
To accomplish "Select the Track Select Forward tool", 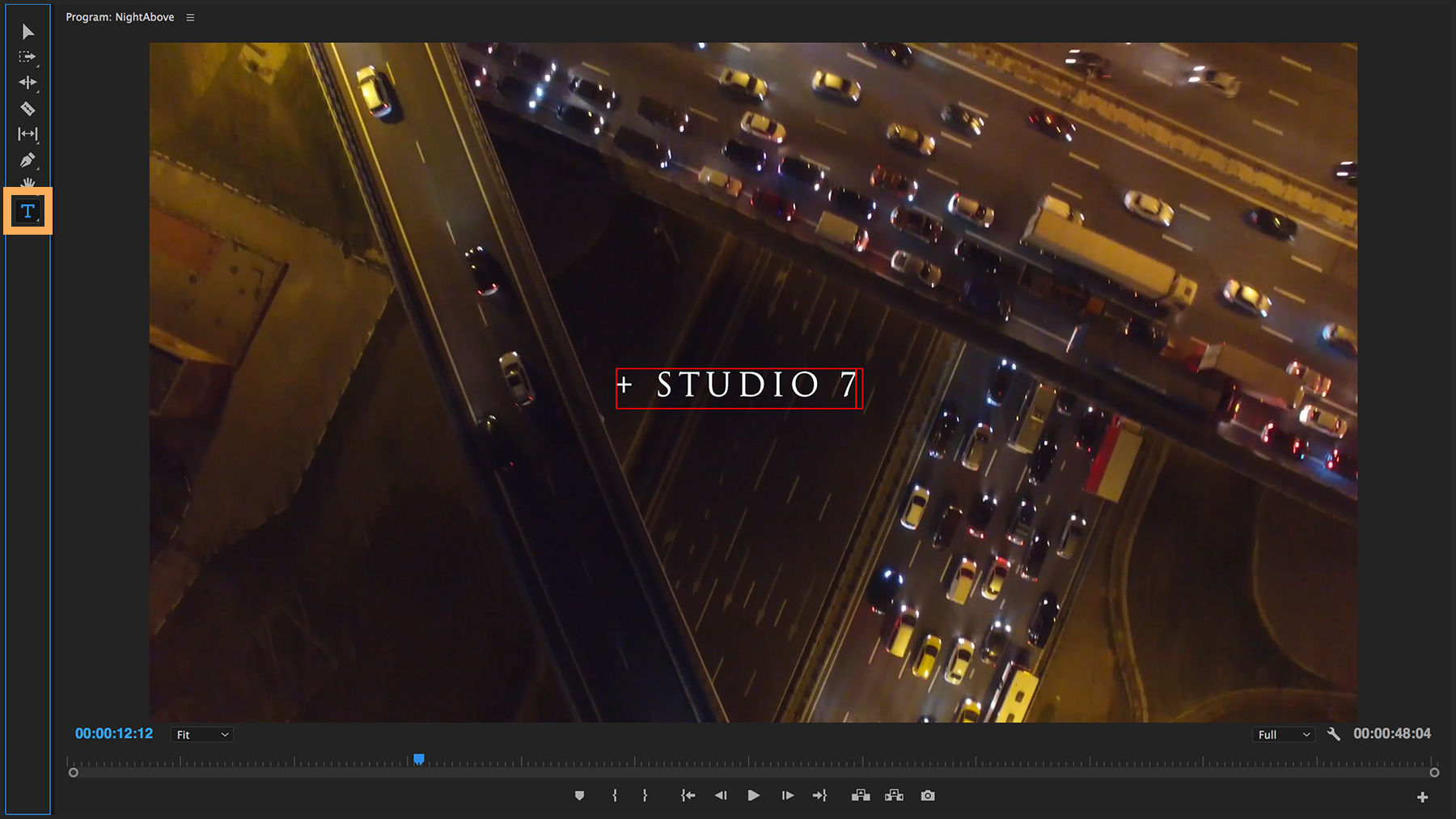I will 27,57.
